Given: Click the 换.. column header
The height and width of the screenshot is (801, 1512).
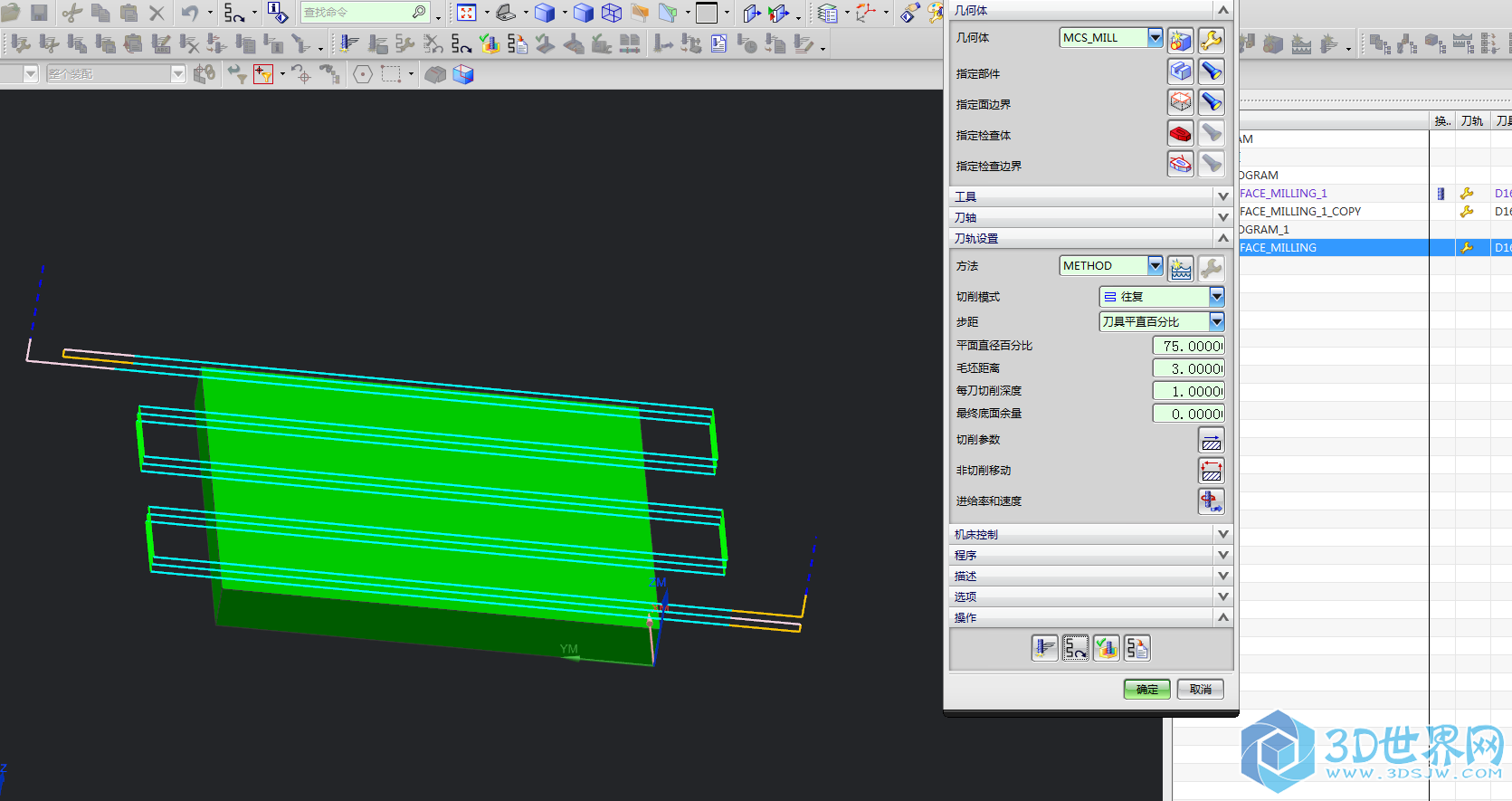Looking at the screenshot, I should click(1442, 120).
